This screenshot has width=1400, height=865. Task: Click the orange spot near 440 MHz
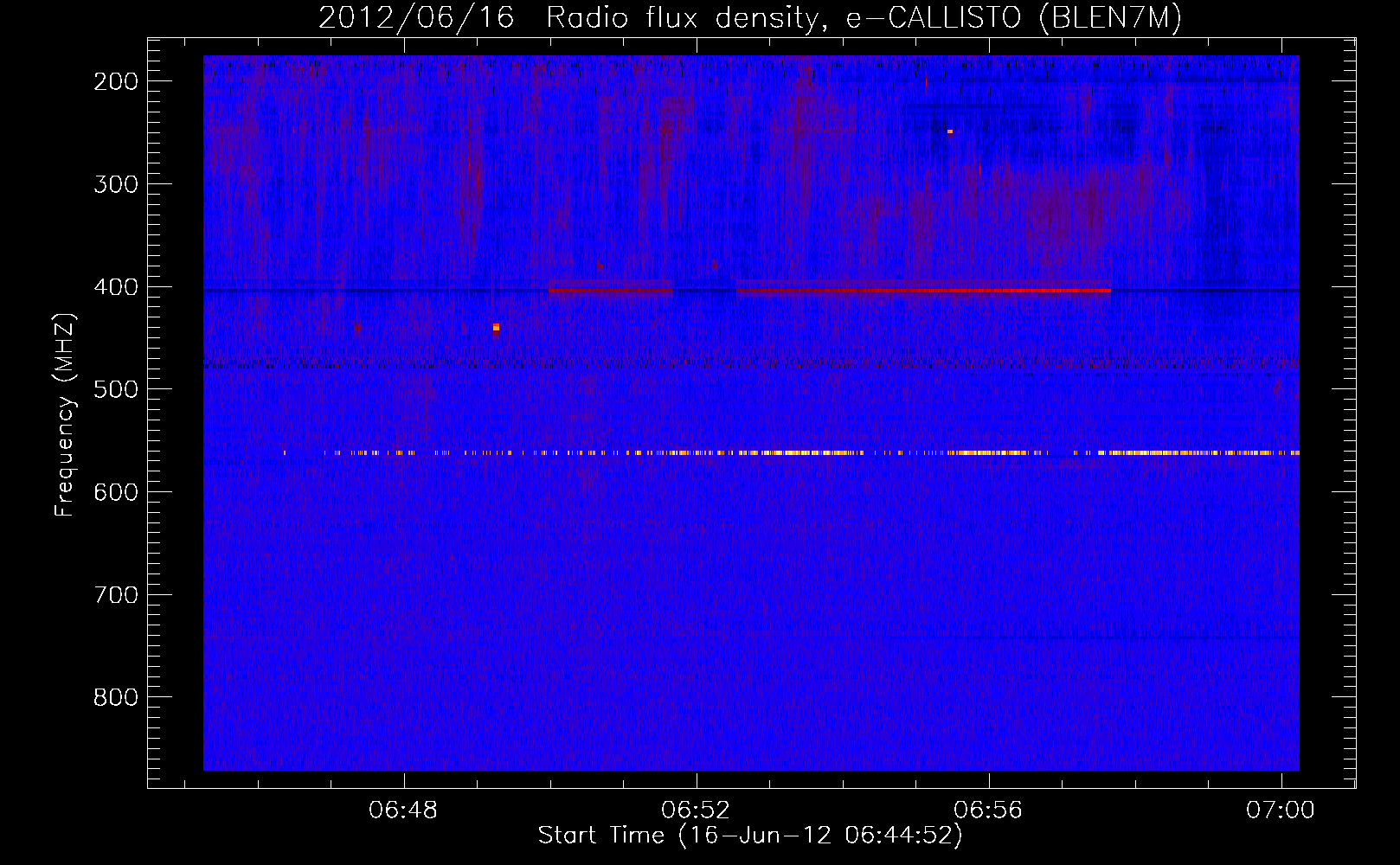pyautogui.click(x=496, y=328)
